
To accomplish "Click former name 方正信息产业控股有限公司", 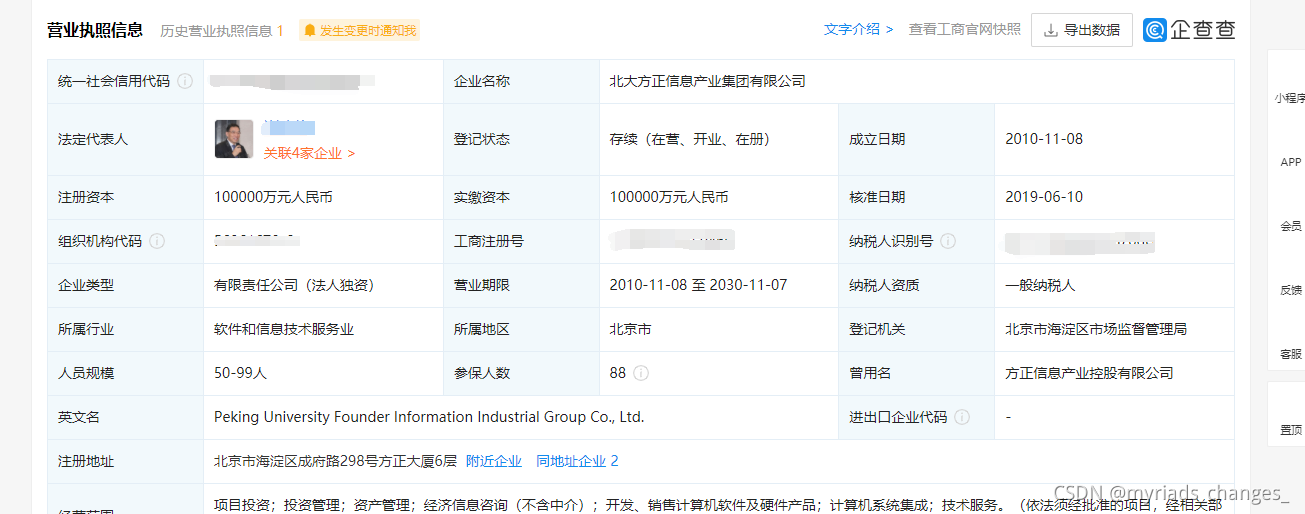I will tap(1089, 373).
